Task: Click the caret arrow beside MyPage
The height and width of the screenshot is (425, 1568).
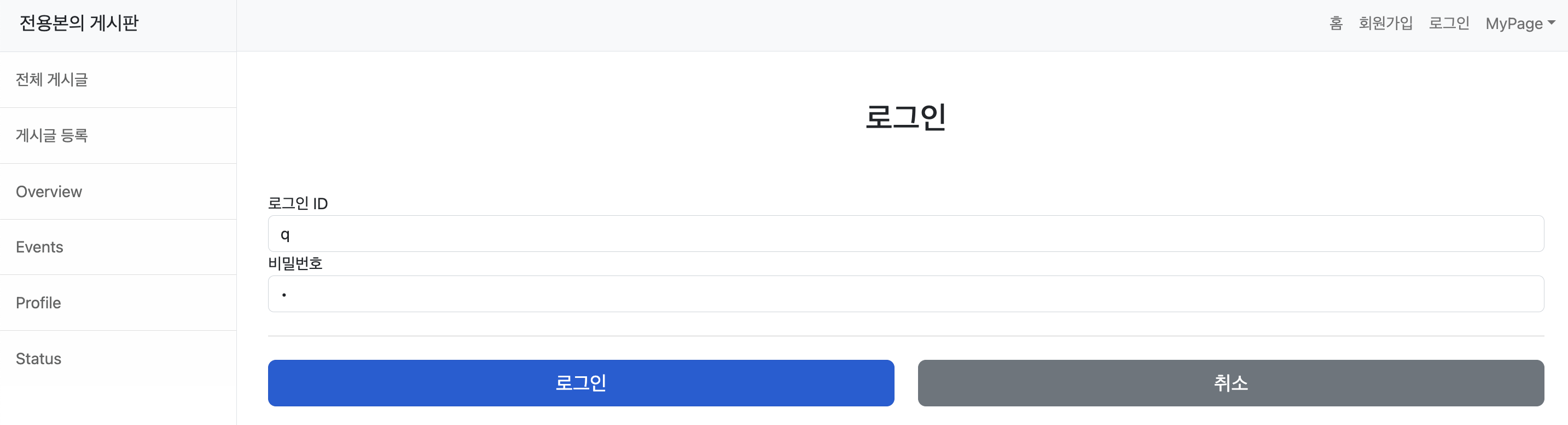Action: tap(1552, 22)
